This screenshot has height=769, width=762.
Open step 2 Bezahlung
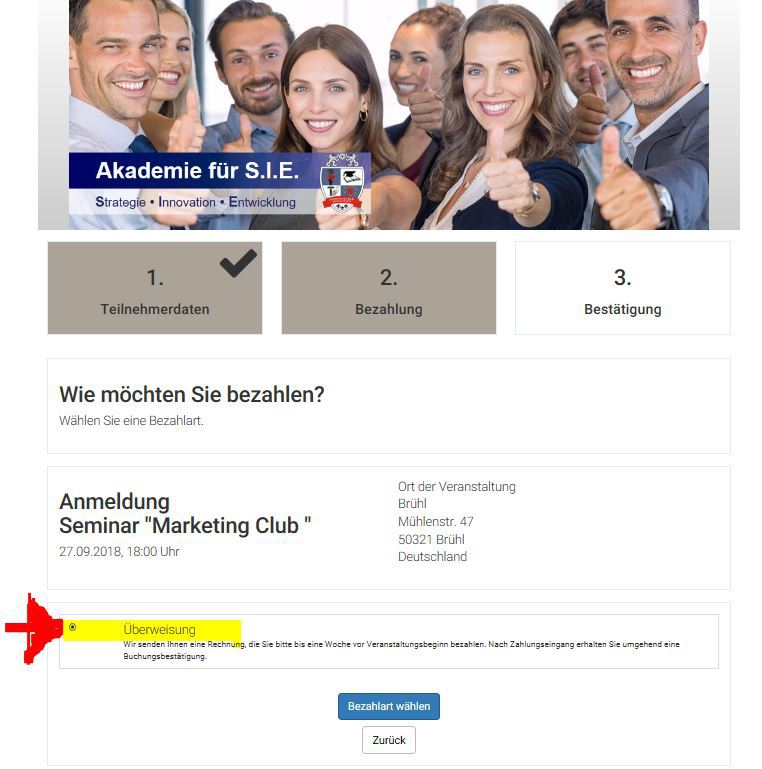point(388,288)
